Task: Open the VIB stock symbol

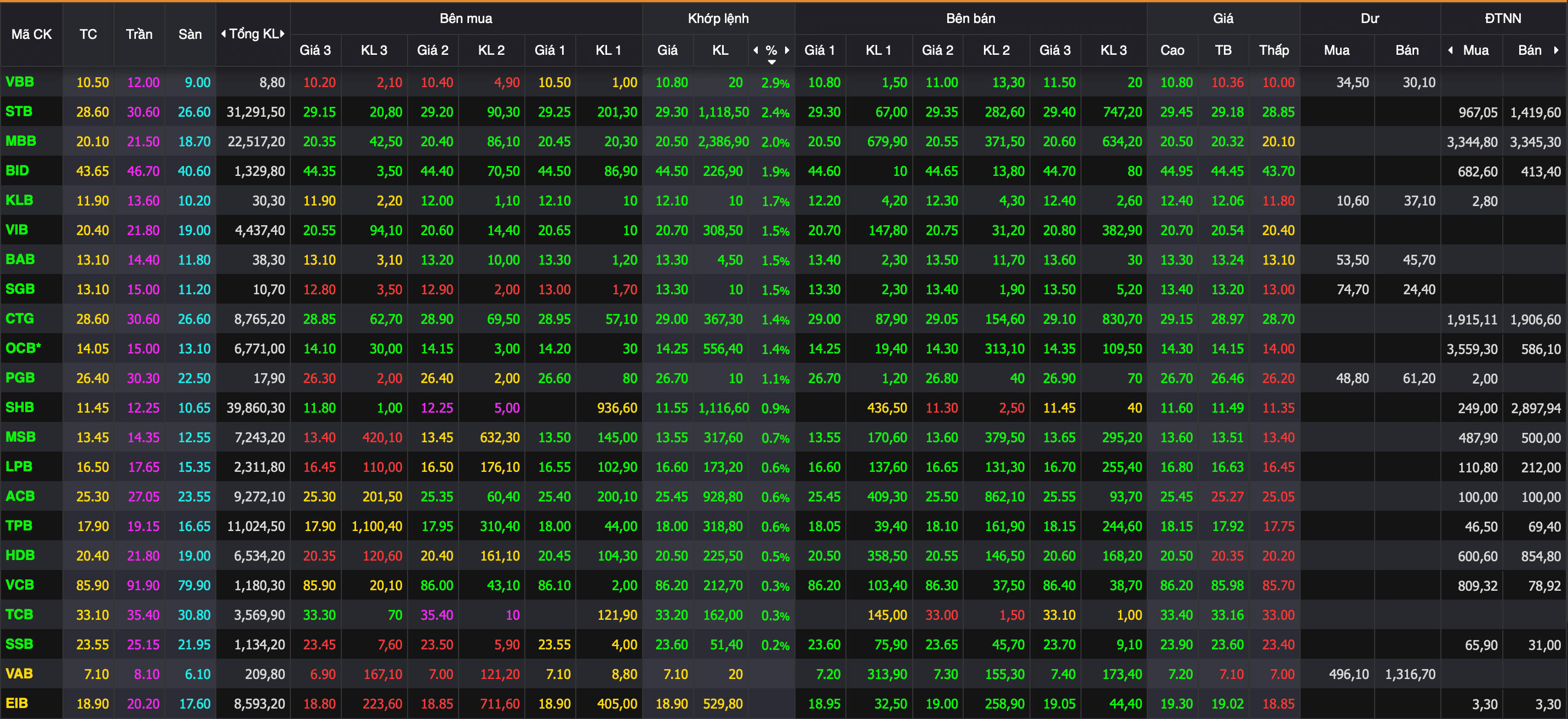Action: click(x=16, y=230)
